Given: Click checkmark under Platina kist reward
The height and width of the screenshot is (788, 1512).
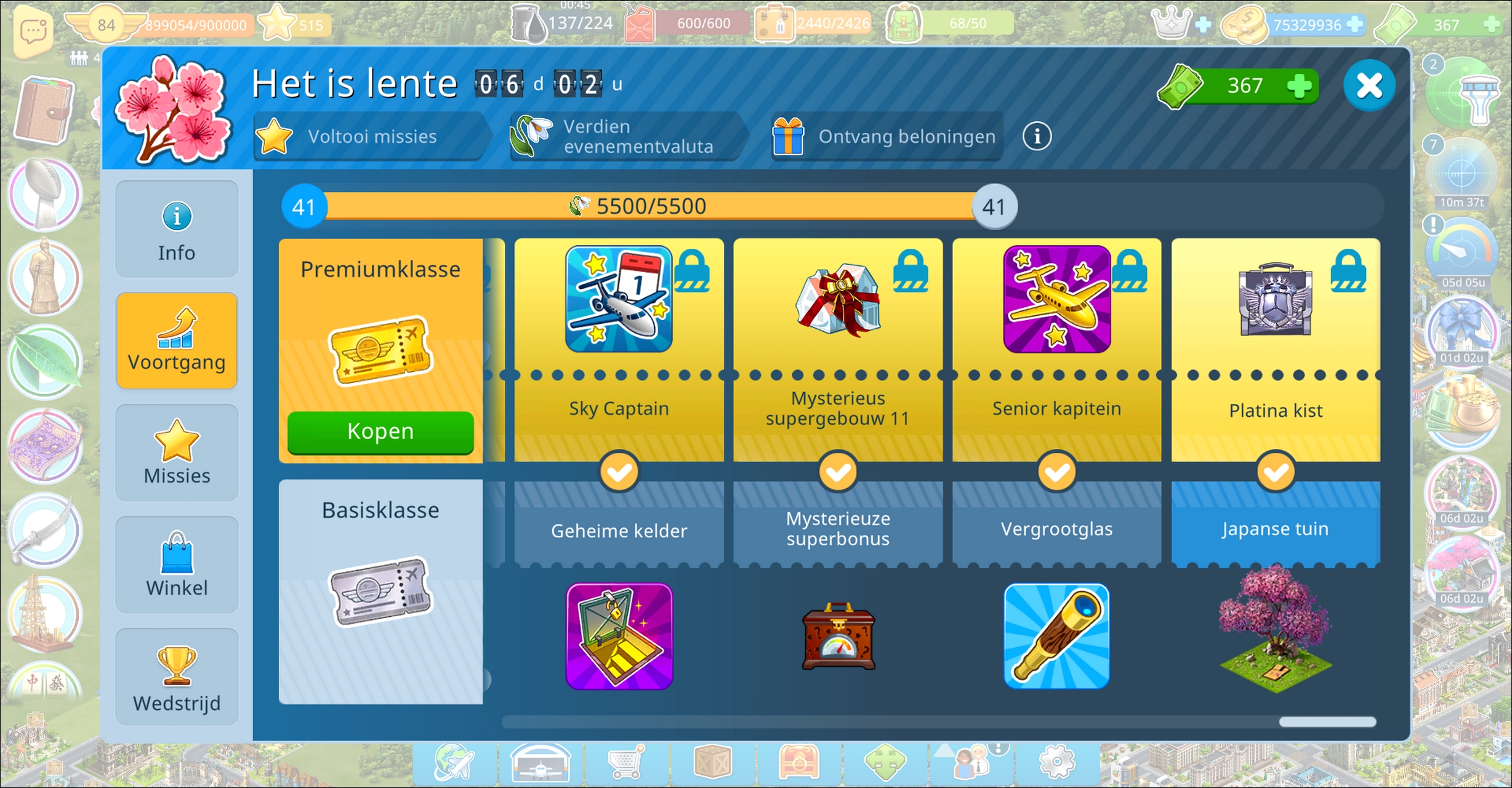Looking at the screenshot, I should [x=1276, y=472].
